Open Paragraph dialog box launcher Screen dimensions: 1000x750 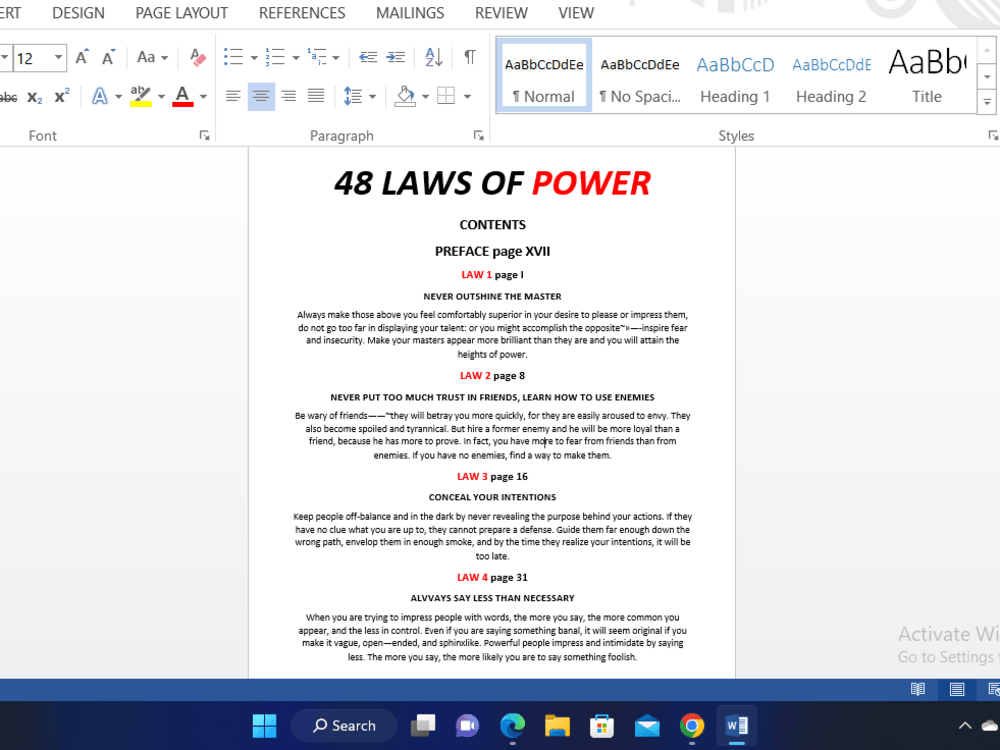(478, 135)
